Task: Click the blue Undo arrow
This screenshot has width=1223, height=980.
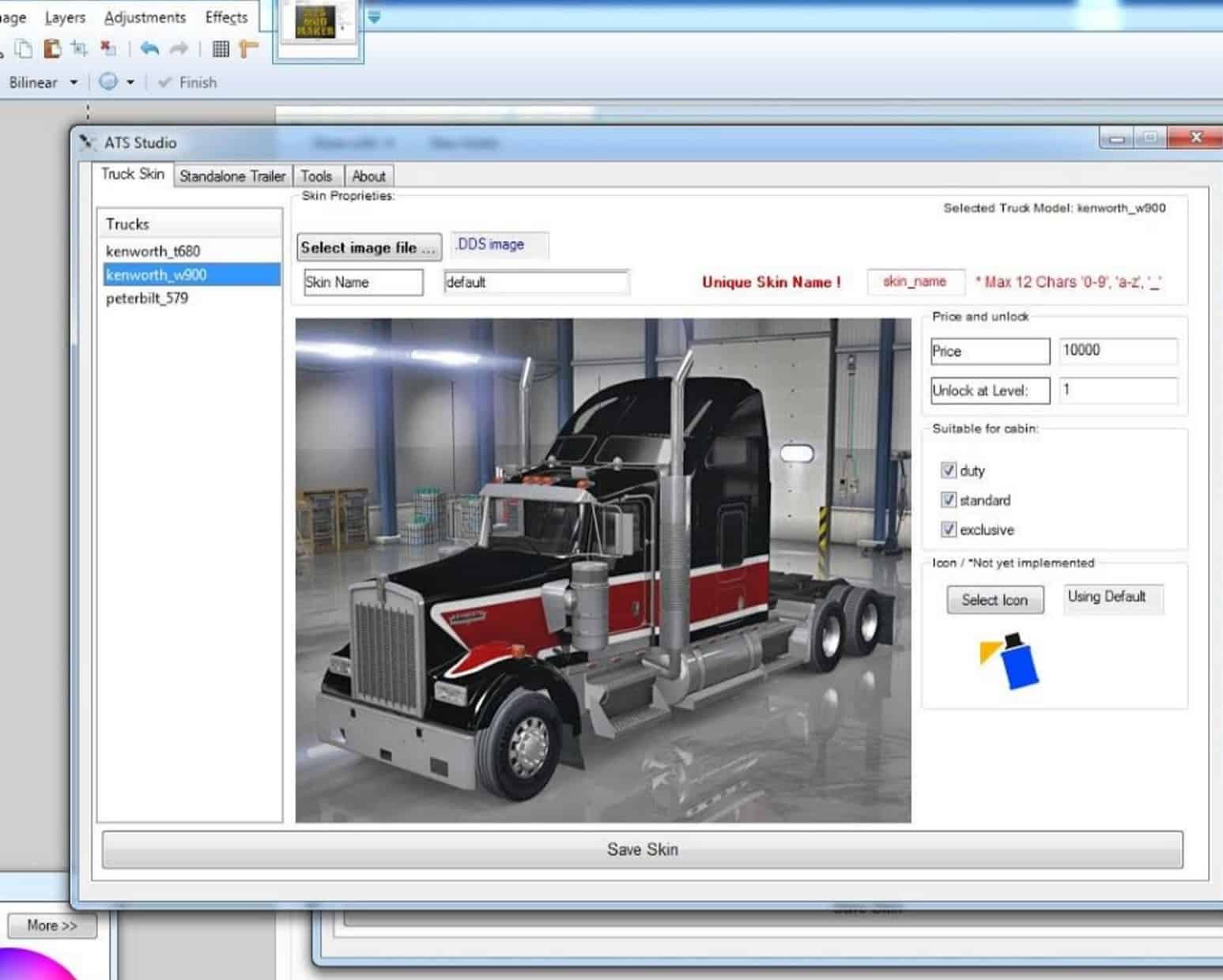Action: click(149, 49)
